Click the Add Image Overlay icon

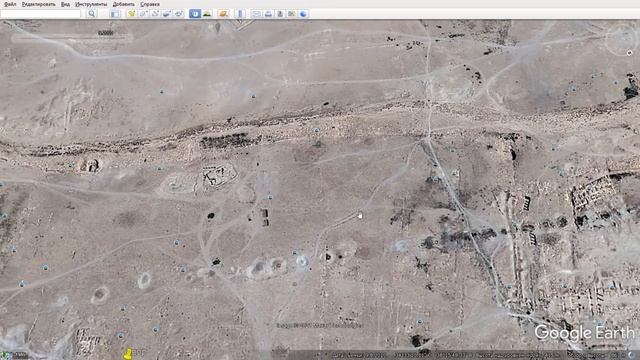(x=167, y=14)
